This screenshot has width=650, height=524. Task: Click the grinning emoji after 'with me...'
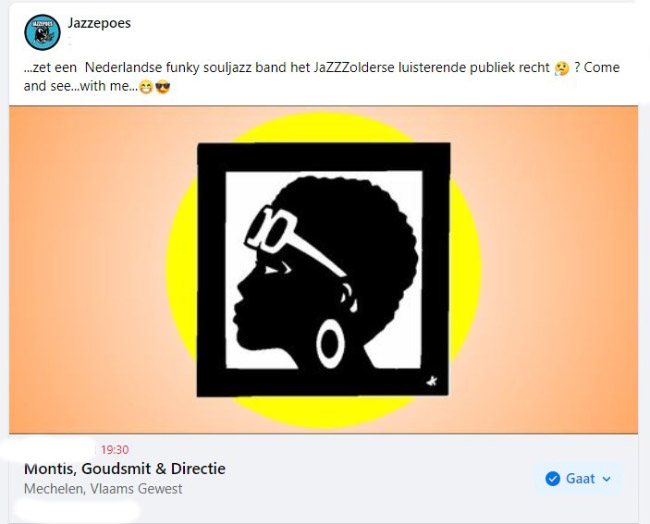click(146, 87)
